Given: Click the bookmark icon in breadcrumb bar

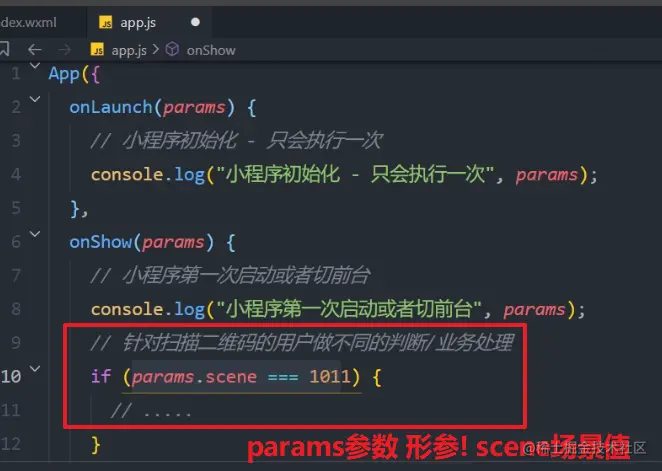Looking at the screenshot, I should pos(4,49).
